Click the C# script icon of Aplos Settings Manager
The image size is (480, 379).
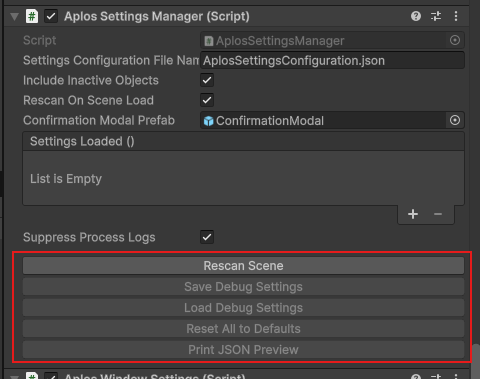pos(32,16)
